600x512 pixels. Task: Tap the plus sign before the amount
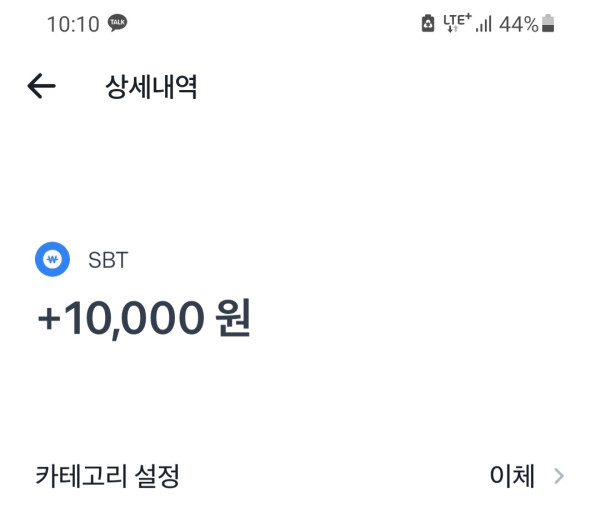48,319
